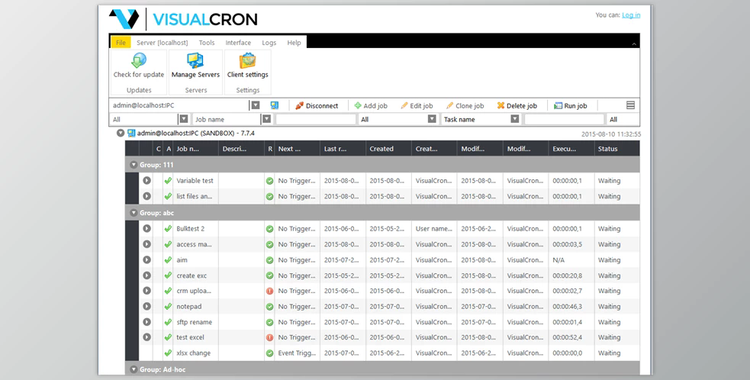Click the job name filter text field
The width and height of the screenshot is (750, 380).
316,119
